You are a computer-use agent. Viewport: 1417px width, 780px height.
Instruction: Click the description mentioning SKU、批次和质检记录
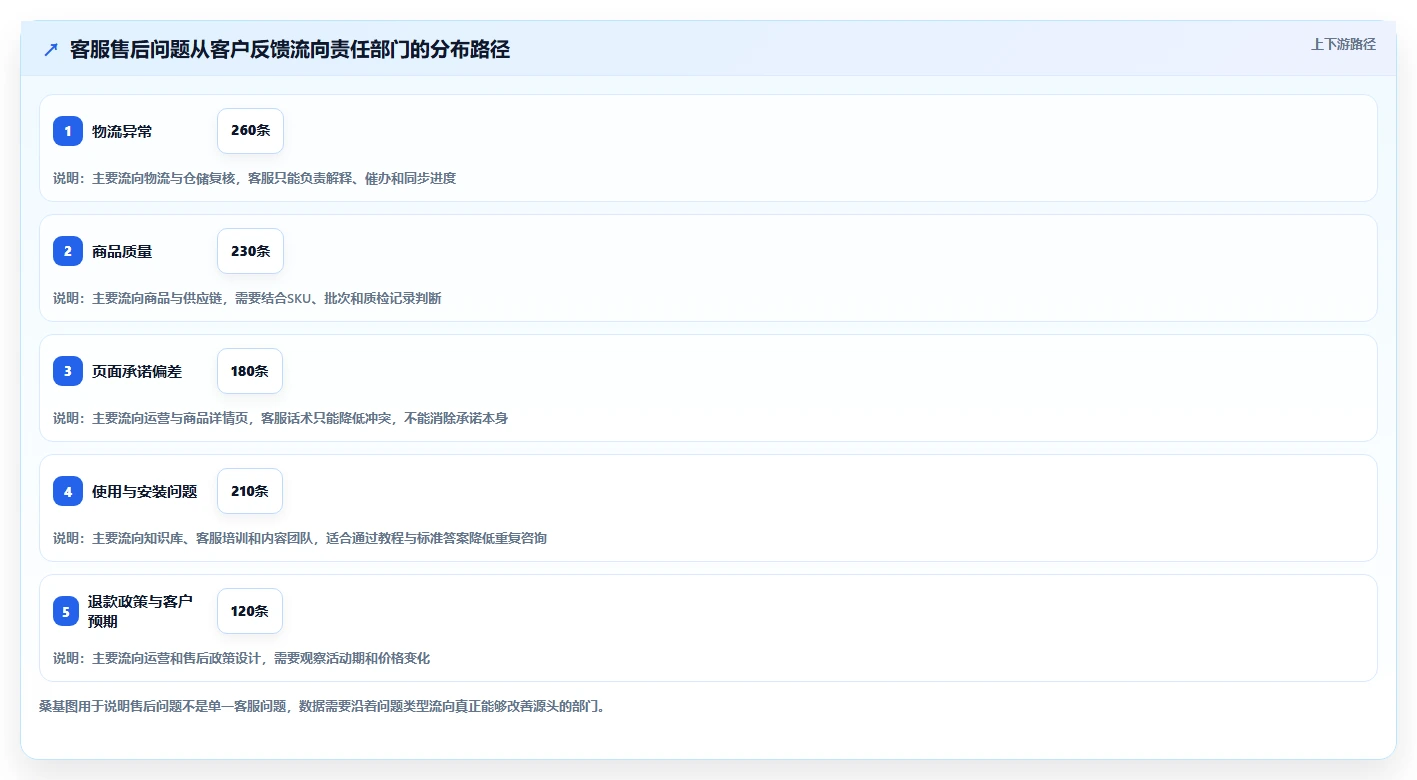click(247, 298)
